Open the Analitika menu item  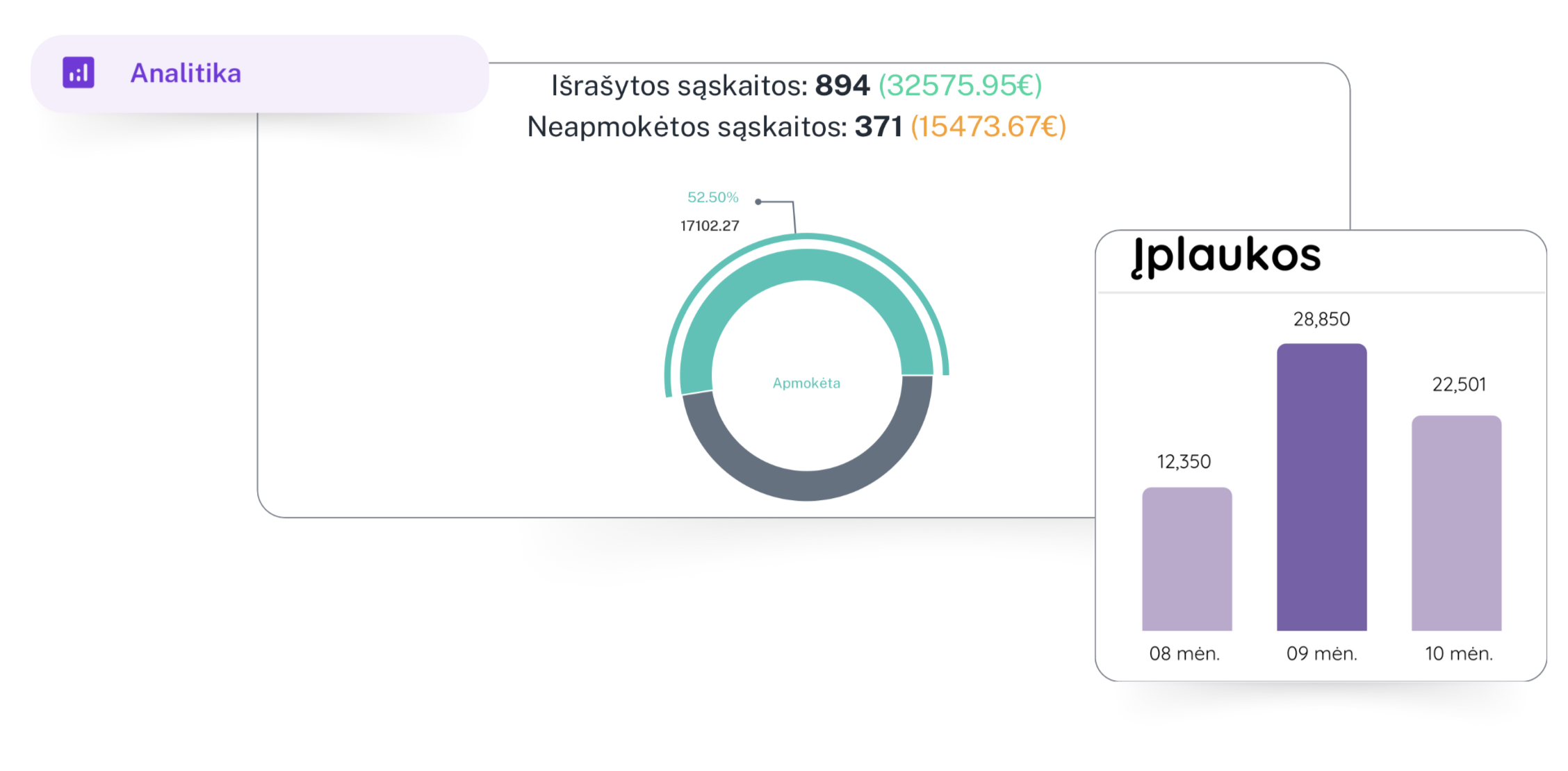click(x=186, y=74)
